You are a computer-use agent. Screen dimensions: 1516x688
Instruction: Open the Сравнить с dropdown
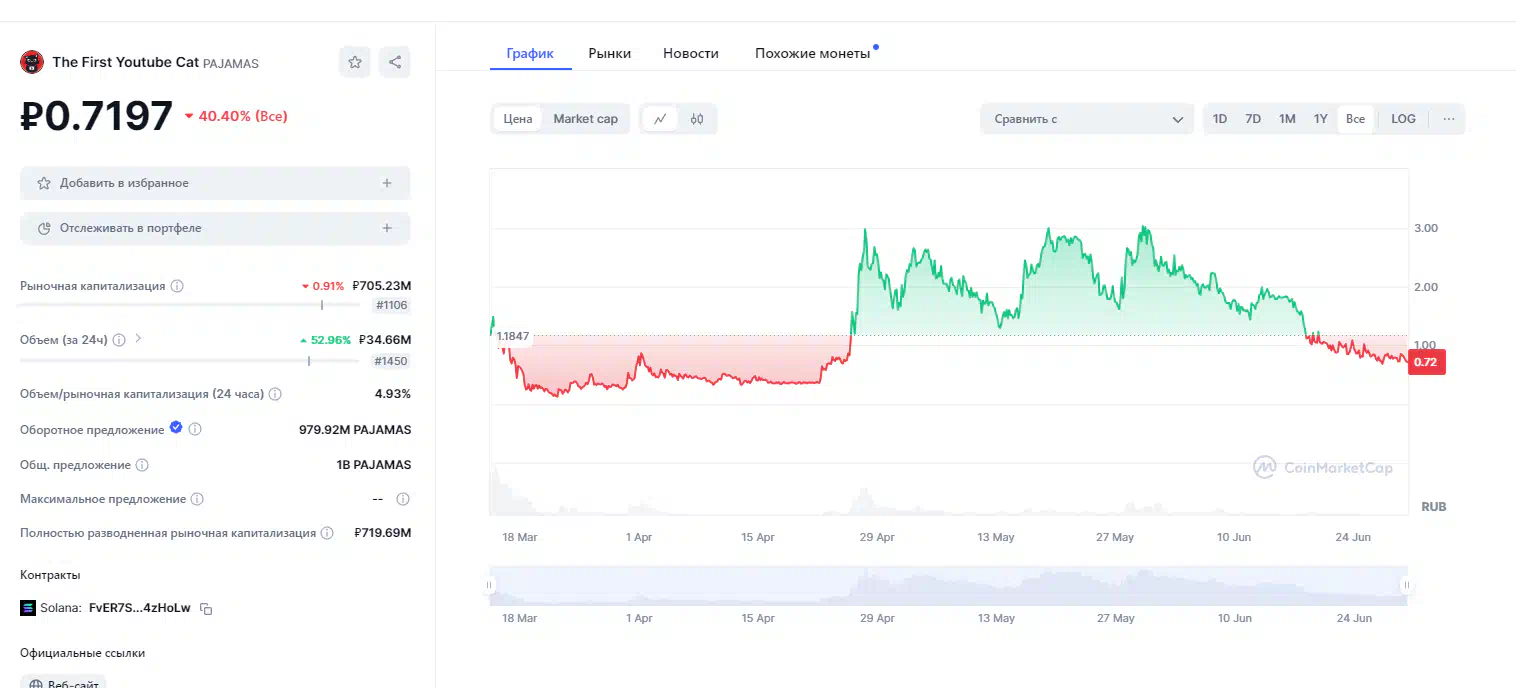(x=1087, y=119)
